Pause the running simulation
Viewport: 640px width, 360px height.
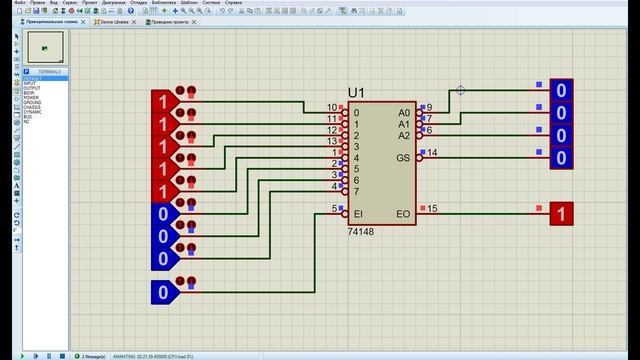tap(49, 356)
